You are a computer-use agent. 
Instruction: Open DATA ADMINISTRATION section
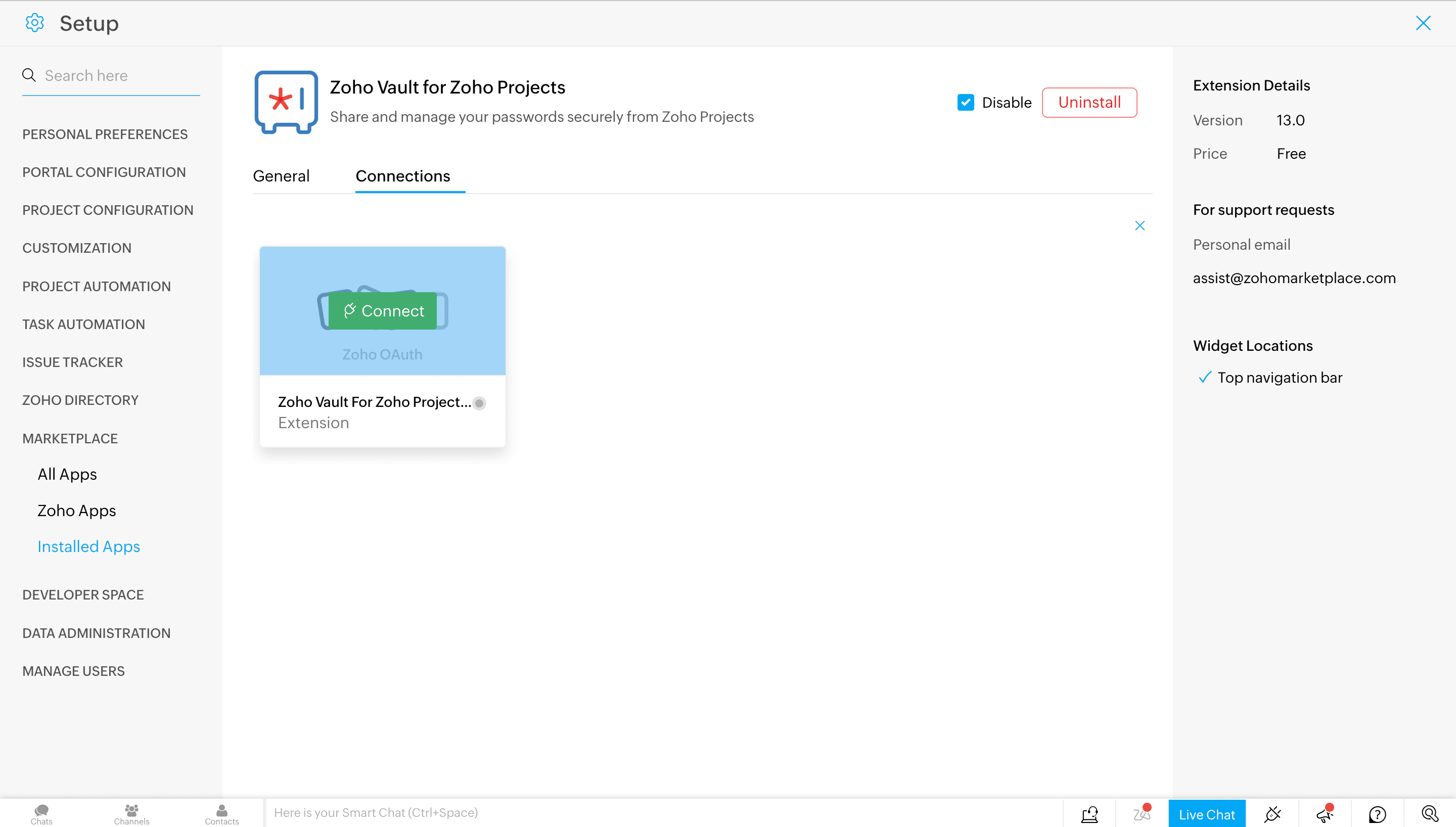pos(96,633)
